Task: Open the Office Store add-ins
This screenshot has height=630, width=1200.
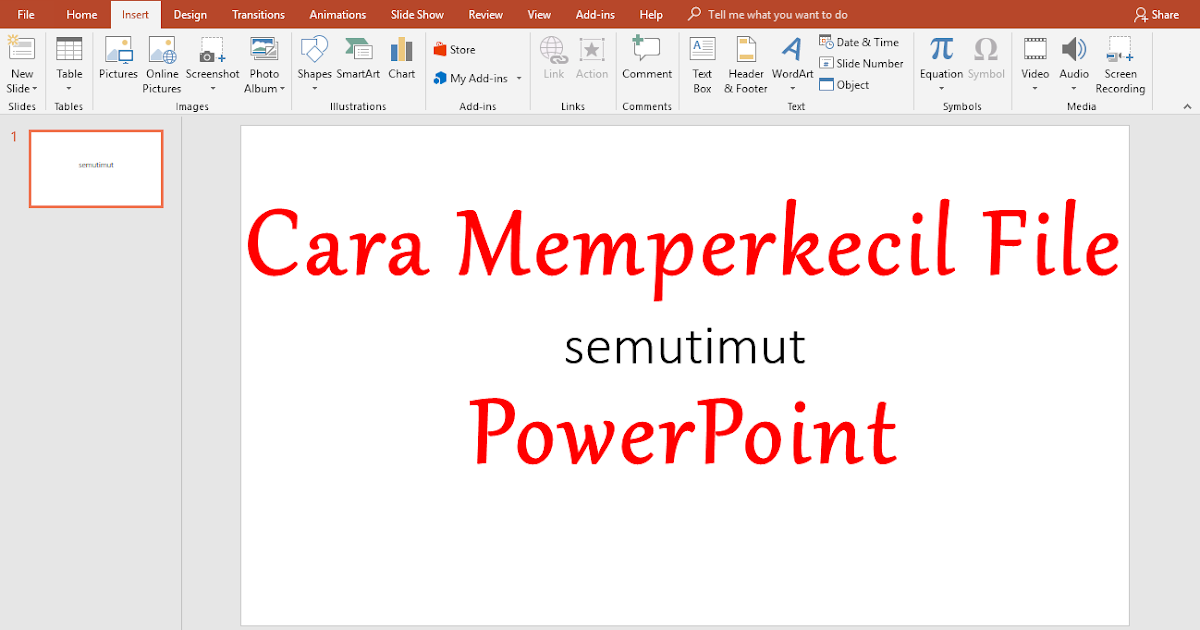Action: click(455, 50)
